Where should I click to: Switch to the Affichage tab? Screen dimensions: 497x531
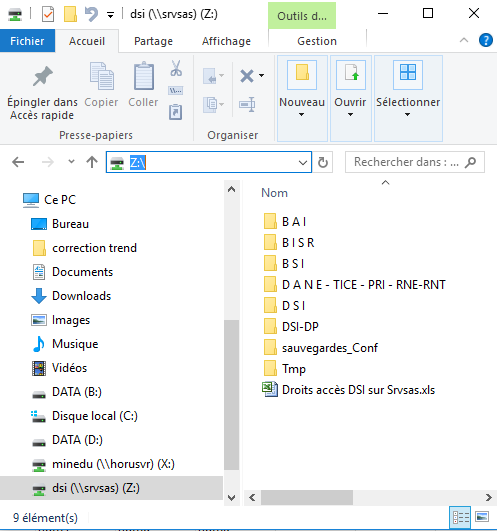(226, 41)
